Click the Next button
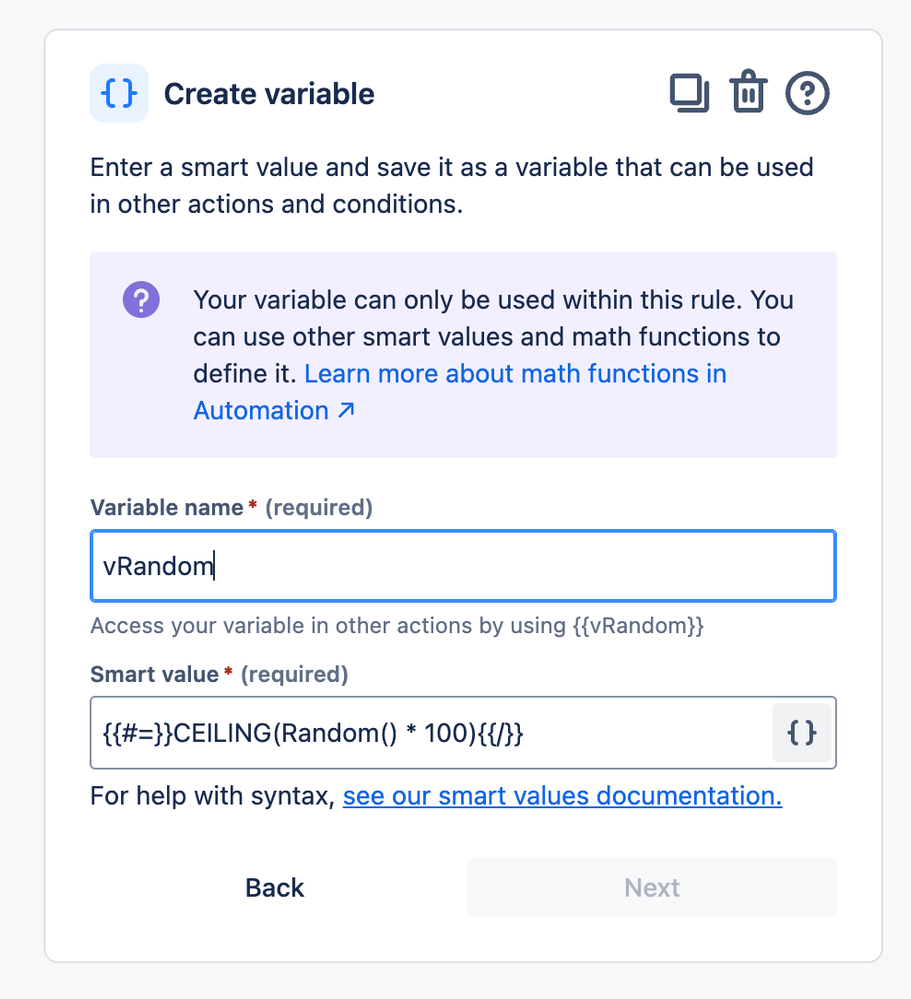 click(651, 887)
